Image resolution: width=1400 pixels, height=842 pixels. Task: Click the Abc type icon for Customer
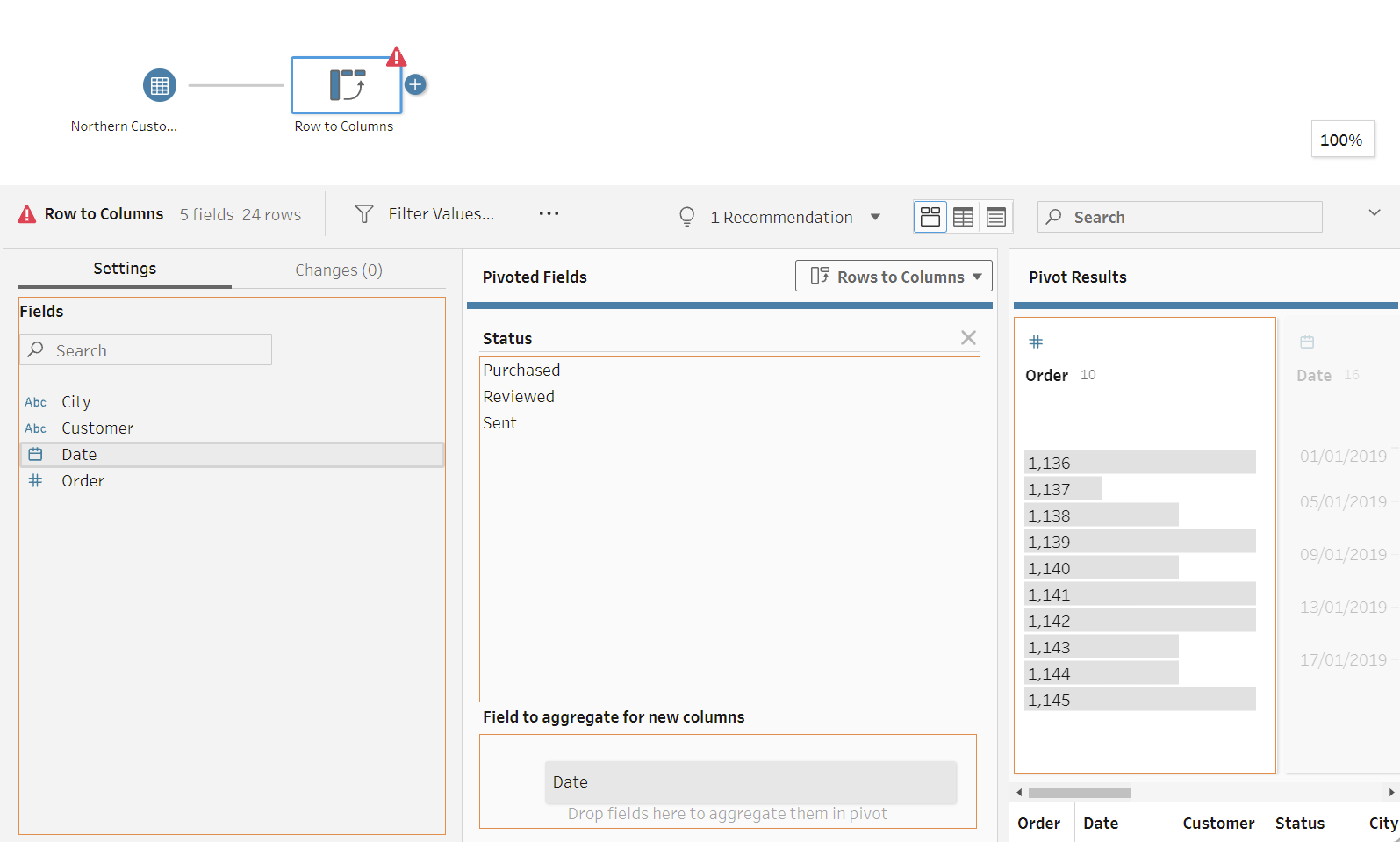point(36,428)
